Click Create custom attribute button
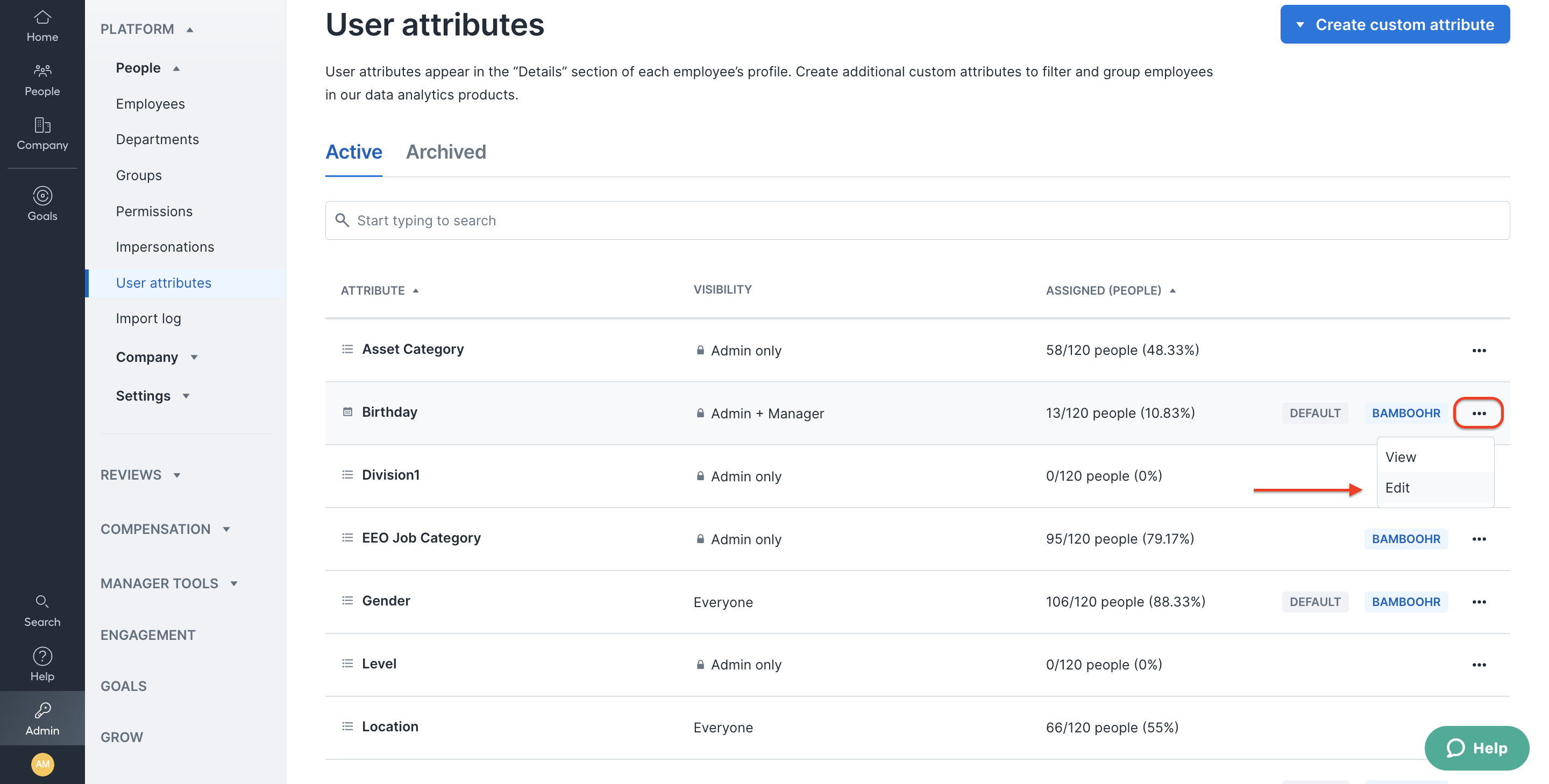Viewport: 1549px width, 784px height. click(1395, 24)
